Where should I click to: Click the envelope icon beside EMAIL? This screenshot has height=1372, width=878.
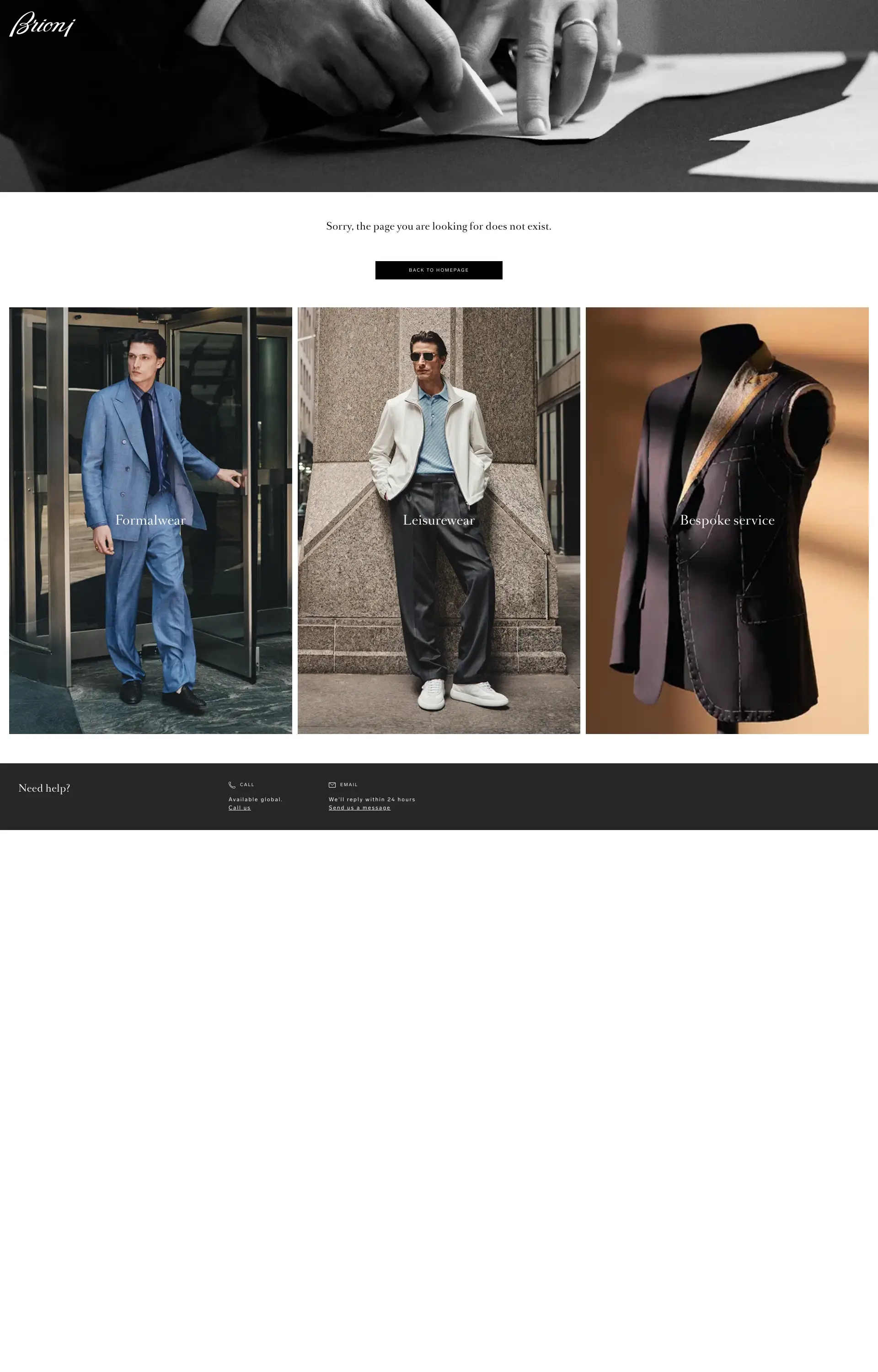click(332, 785)
